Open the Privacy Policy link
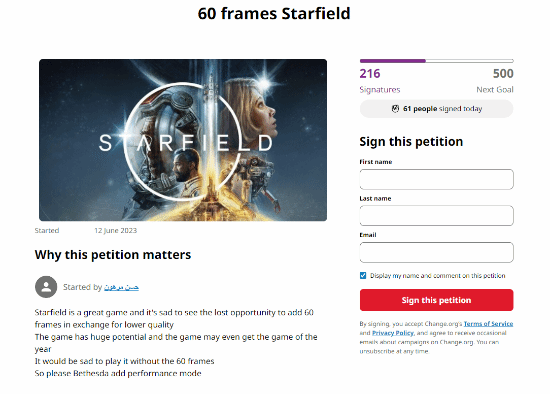 click(x=393, y=333)
